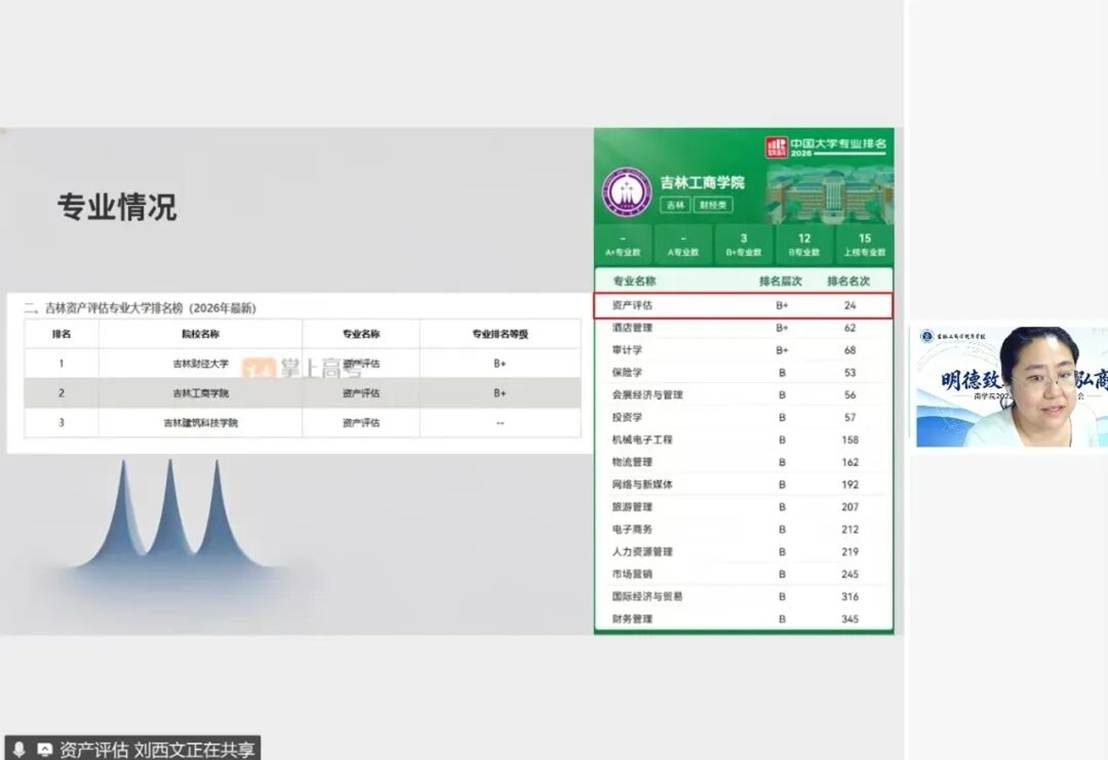Select the 酒店管理 row

pos(743,328)
